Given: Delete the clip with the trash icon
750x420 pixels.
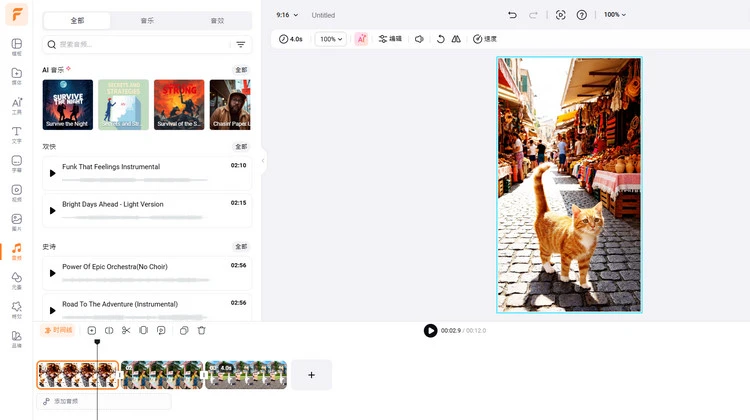Looking at the screenshot, I should (201, 330).
